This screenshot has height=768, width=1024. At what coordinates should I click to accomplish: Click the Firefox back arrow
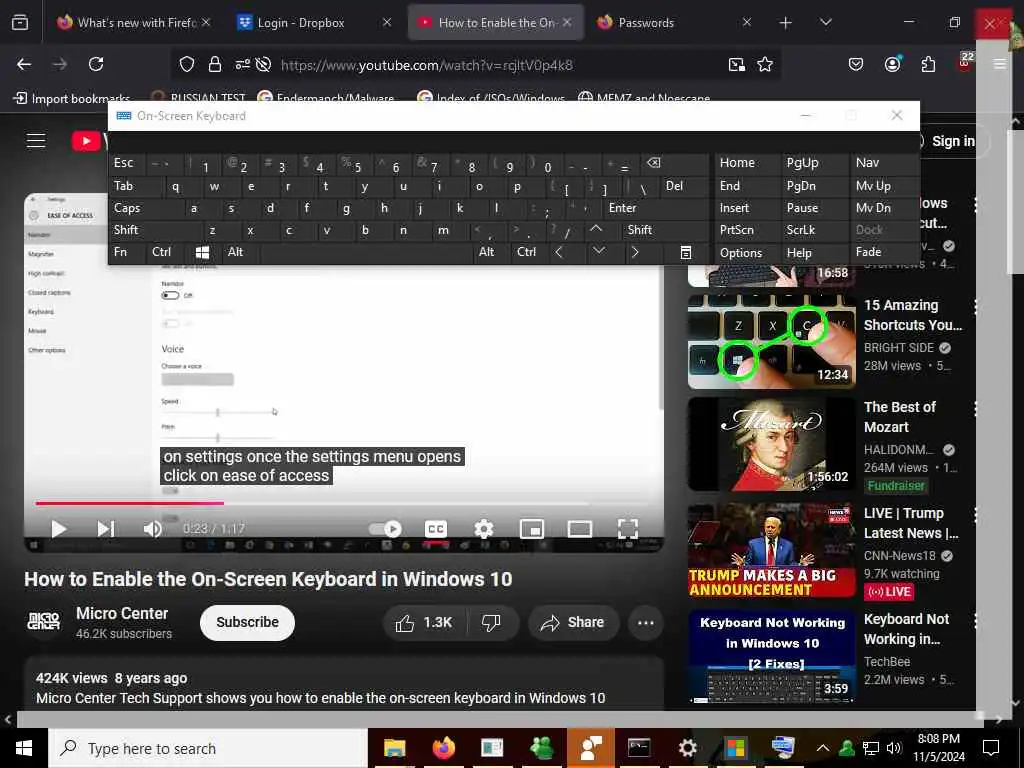coord(24,64)
